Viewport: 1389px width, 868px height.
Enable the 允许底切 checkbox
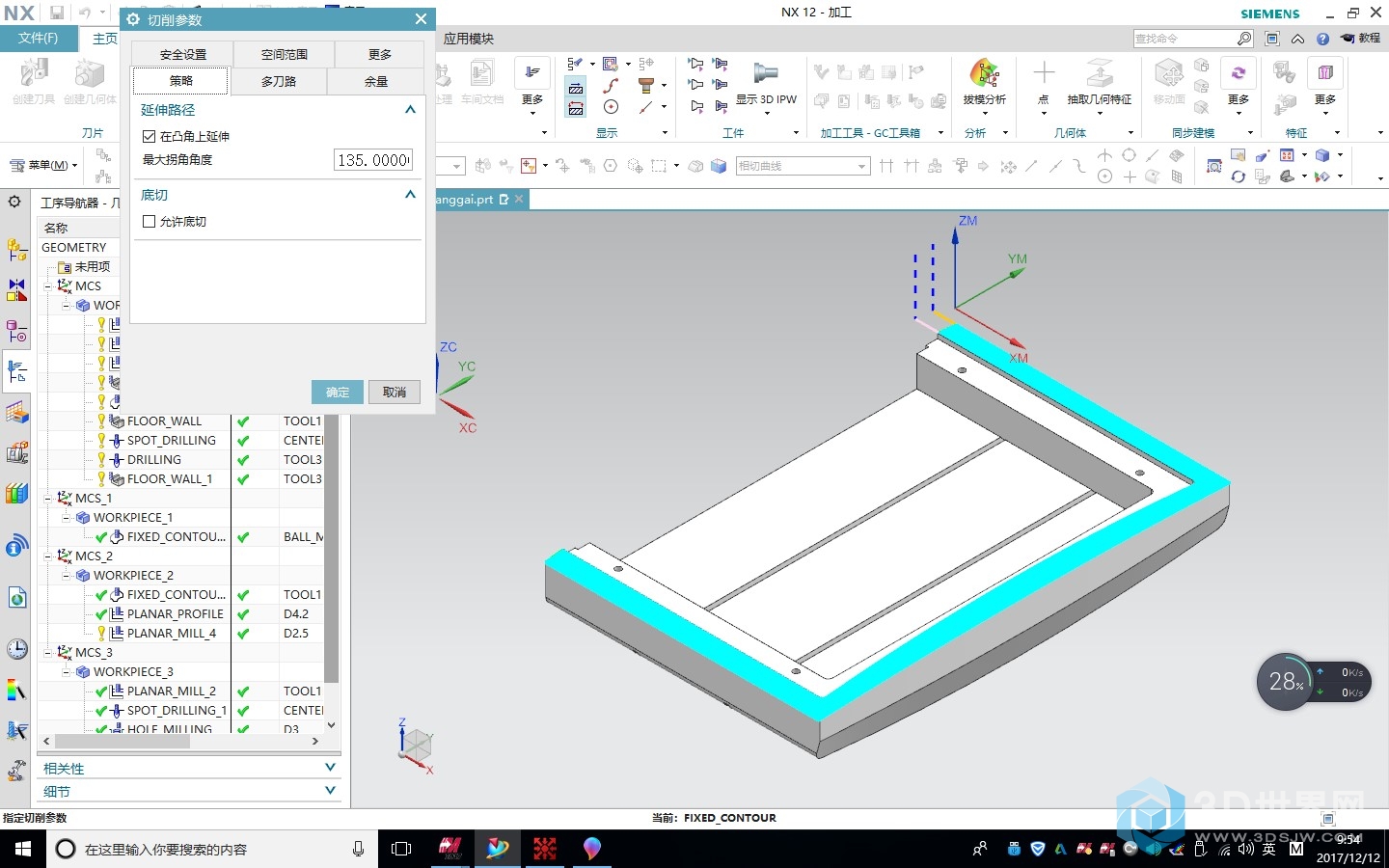click(x=149, y=221)
